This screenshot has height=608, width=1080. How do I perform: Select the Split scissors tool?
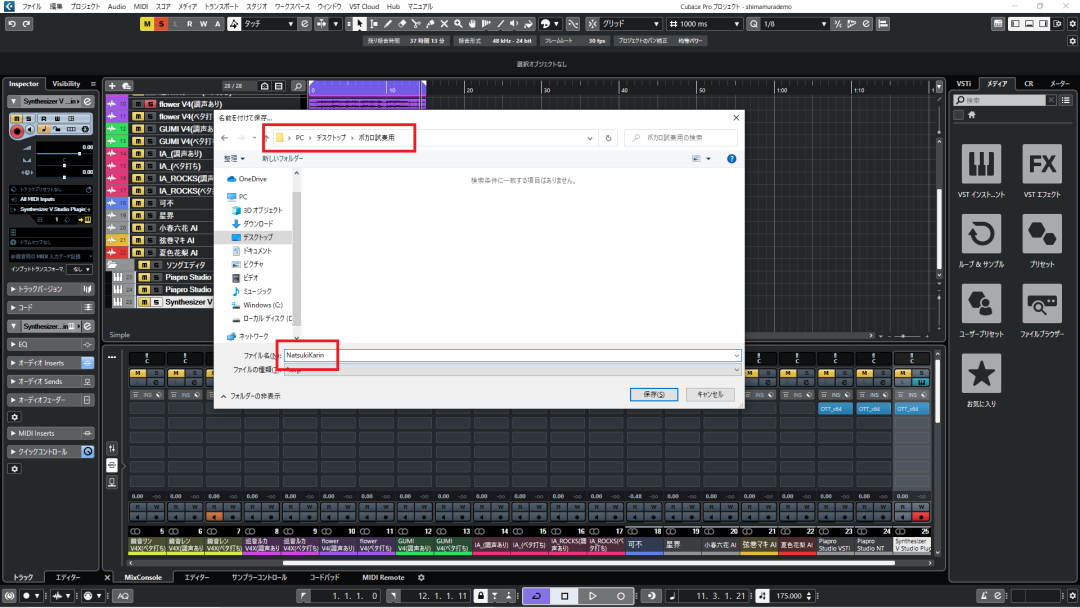pos(416,24)
